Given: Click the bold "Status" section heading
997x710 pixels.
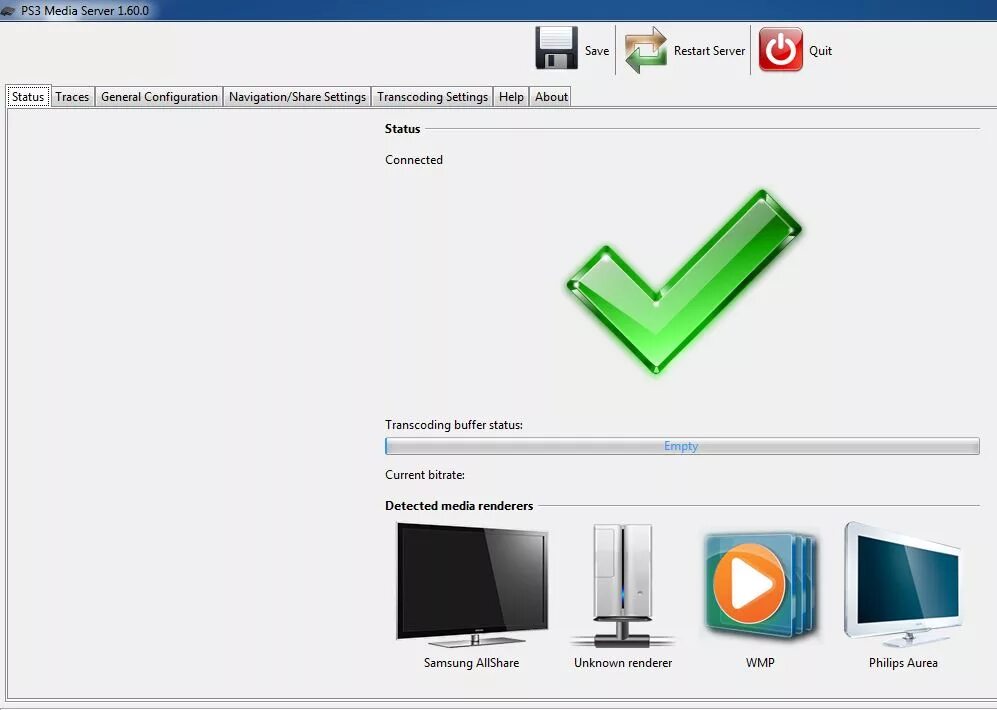Looking at the screenshot, I should 402,128.
